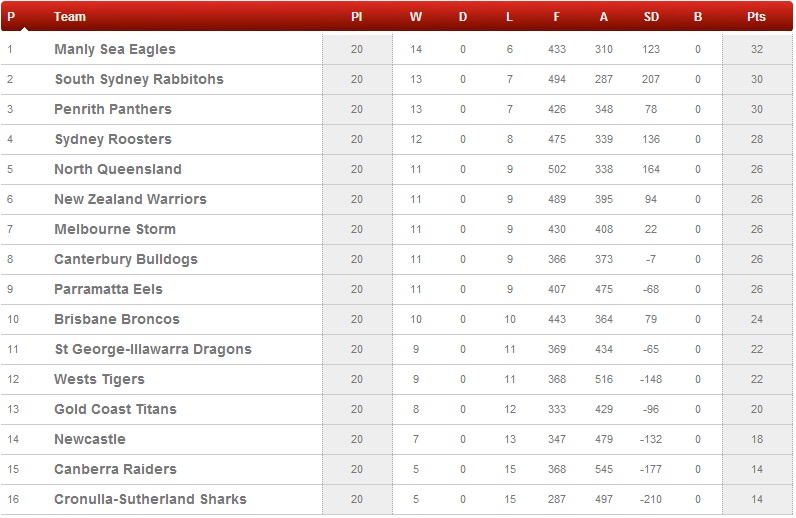Sort by the F column header
This screenshot has height=518, width=796.
pyautogui.click(x=557, y=17)
